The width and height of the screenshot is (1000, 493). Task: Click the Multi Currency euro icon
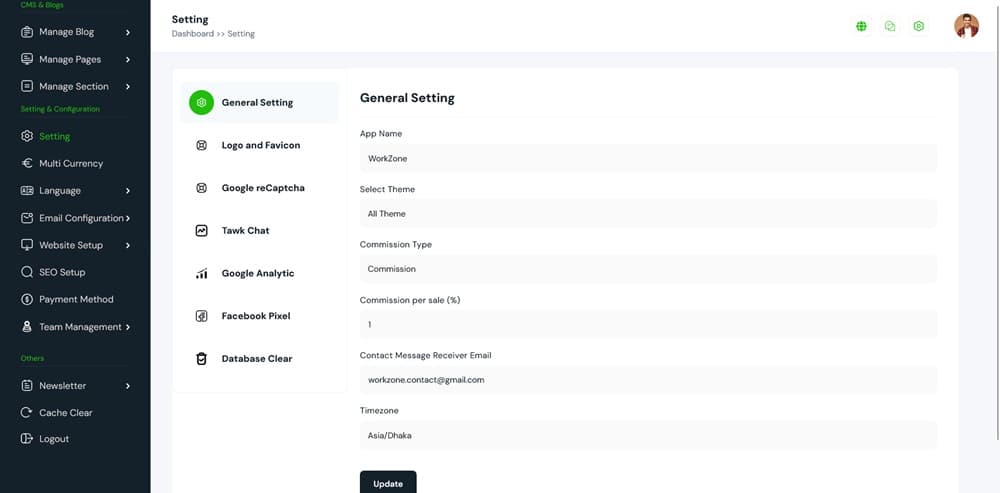27,163
